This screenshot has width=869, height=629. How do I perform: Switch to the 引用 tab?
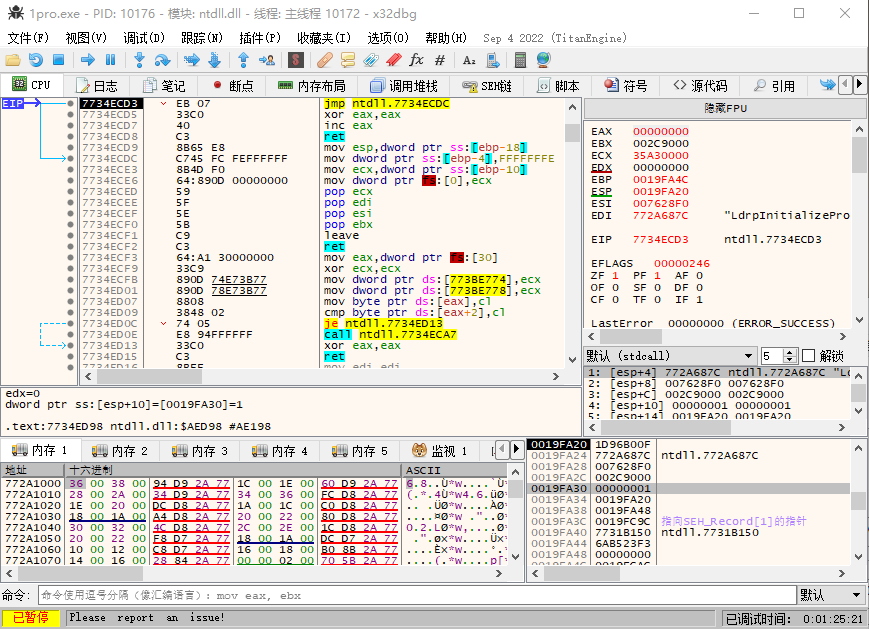[775, 86]
